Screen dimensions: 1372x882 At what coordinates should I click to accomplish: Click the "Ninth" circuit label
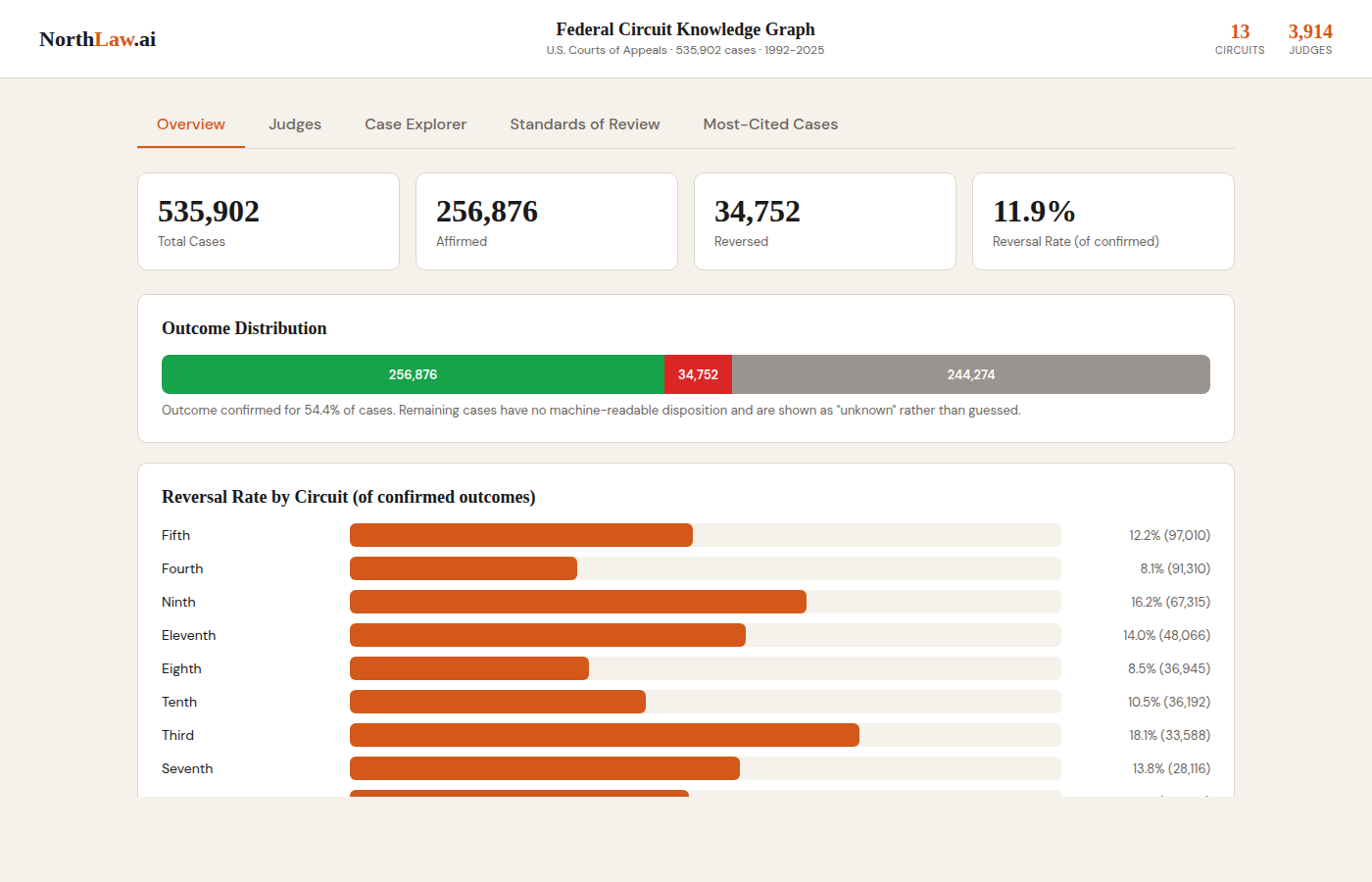point(178,602)
